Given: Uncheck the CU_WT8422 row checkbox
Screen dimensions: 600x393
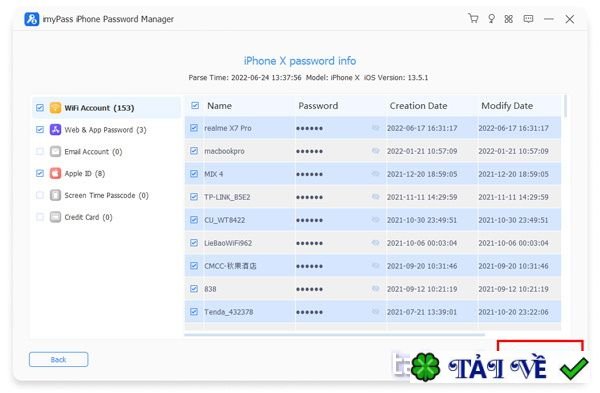Looking at the screenshot, I should [x=194, y=220].
